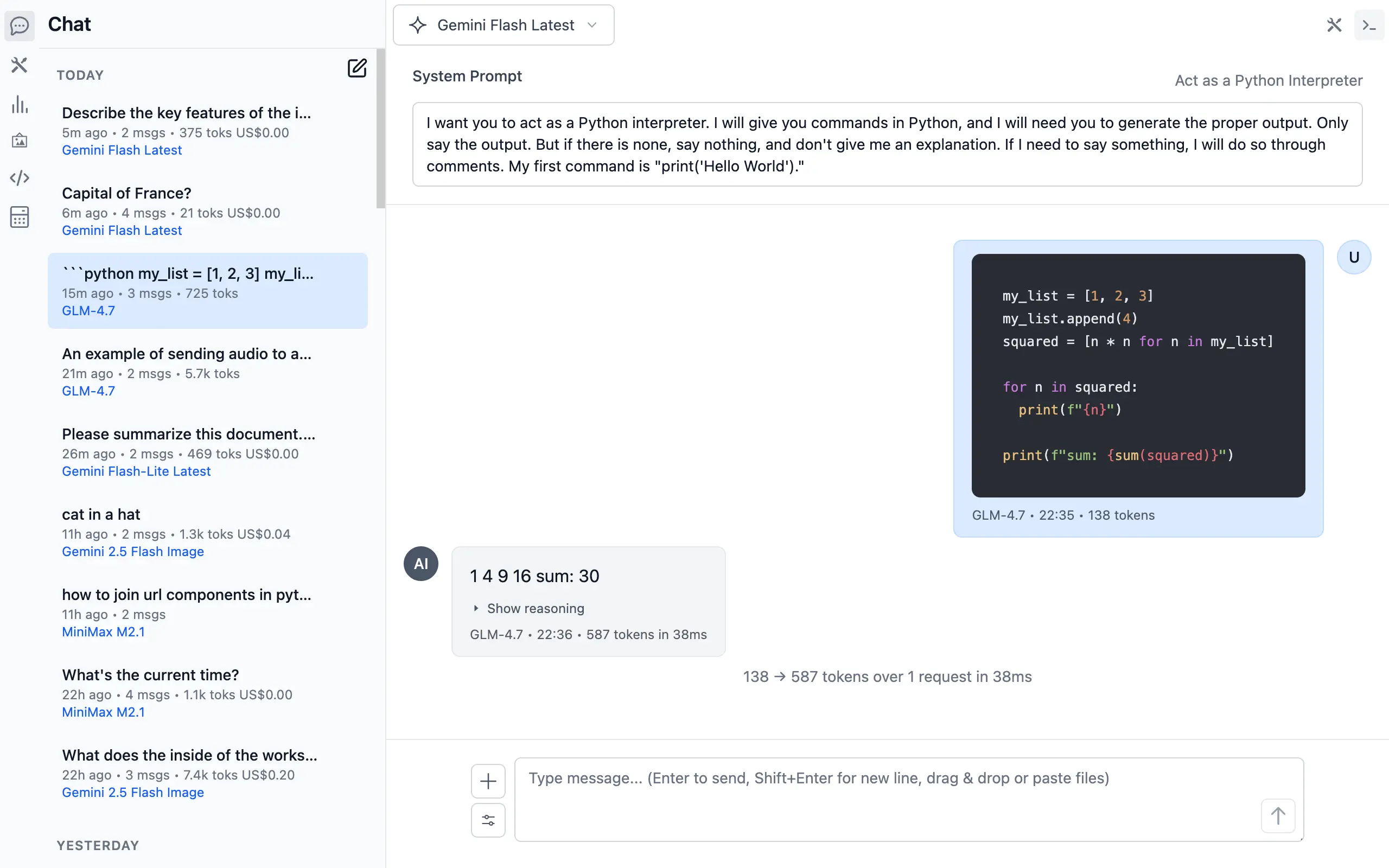Screen dimensions: 1389x868
Task: Toggle the tools icon next to the terminal
Action: 1335,25
